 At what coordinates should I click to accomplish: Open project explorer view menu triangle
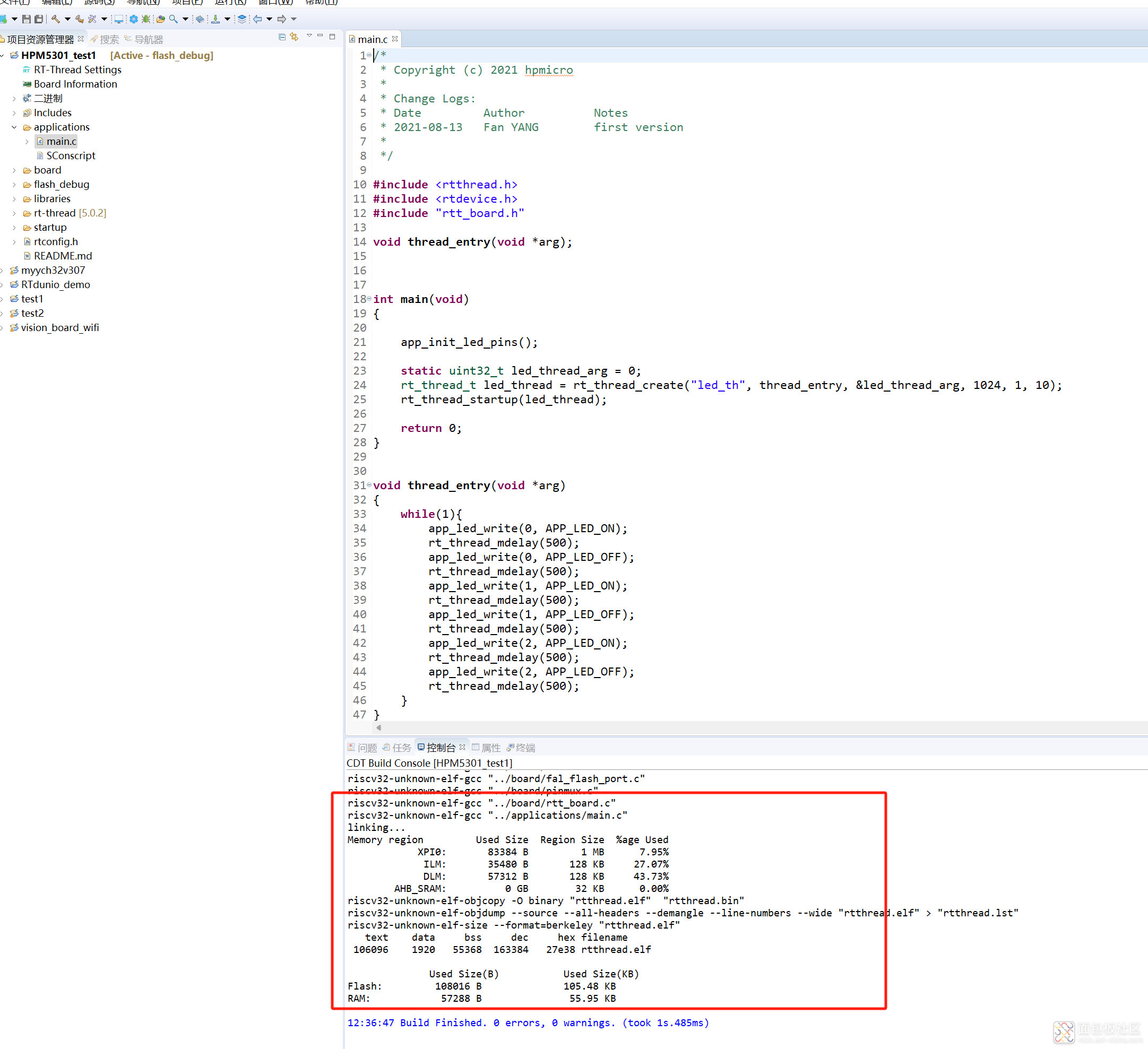[x=309, y=36]
